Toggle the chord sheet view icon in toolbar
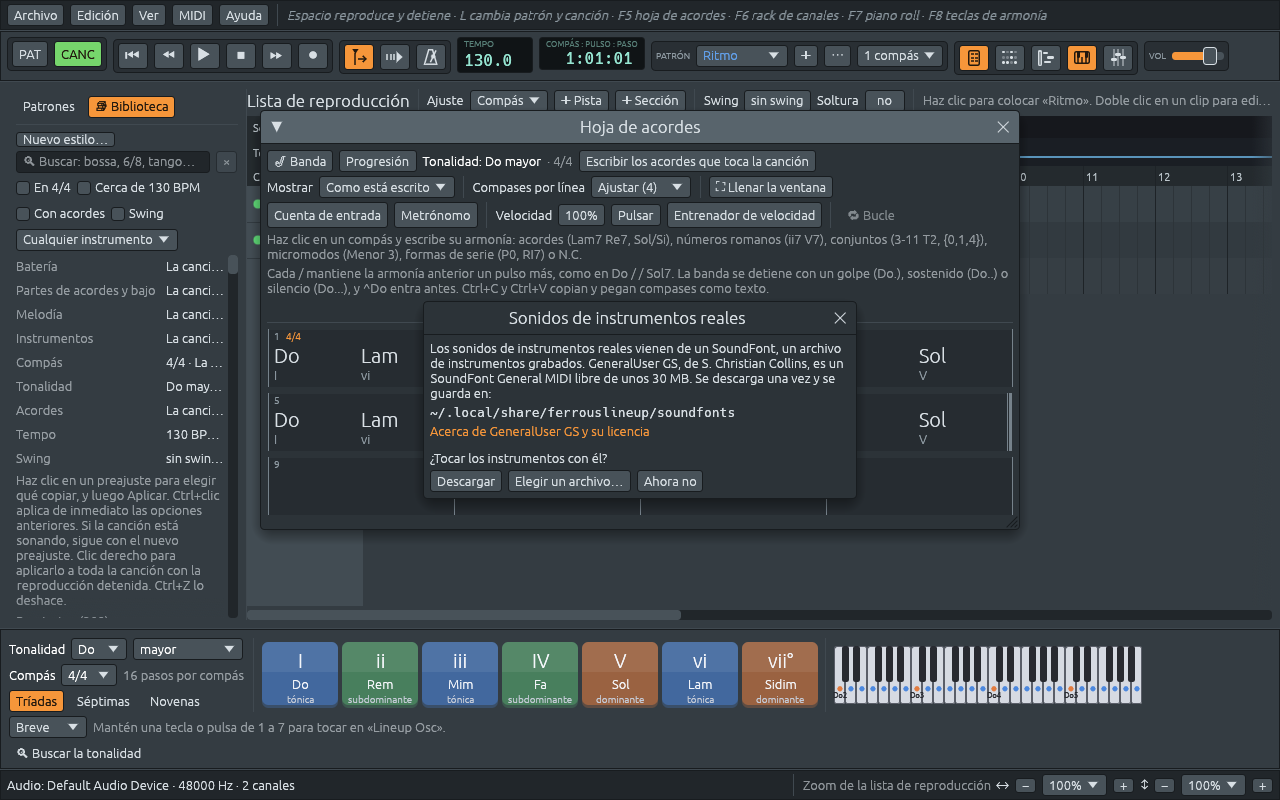Image resolution: width=1280 pixels, height=800 pixels. click(973, 58)
